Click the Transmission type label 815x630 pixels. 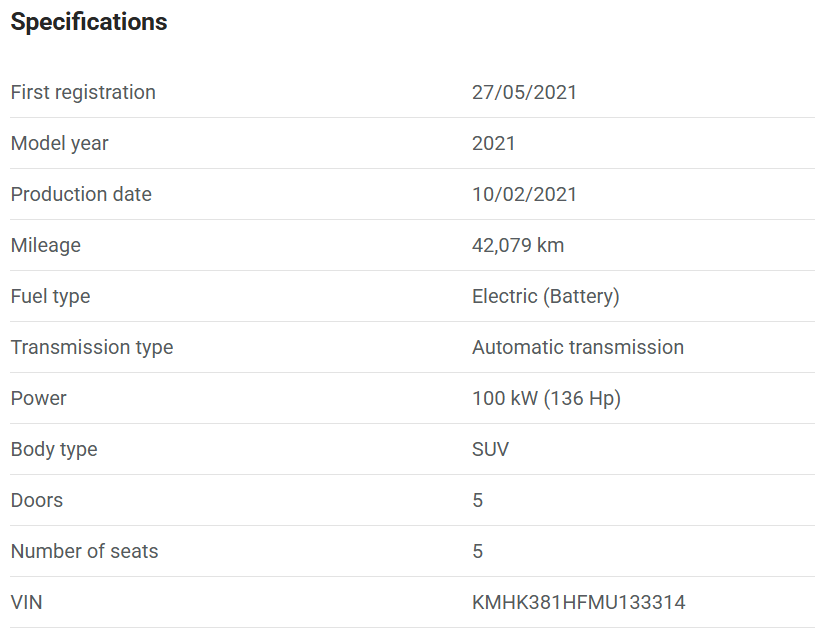point(92,347)
